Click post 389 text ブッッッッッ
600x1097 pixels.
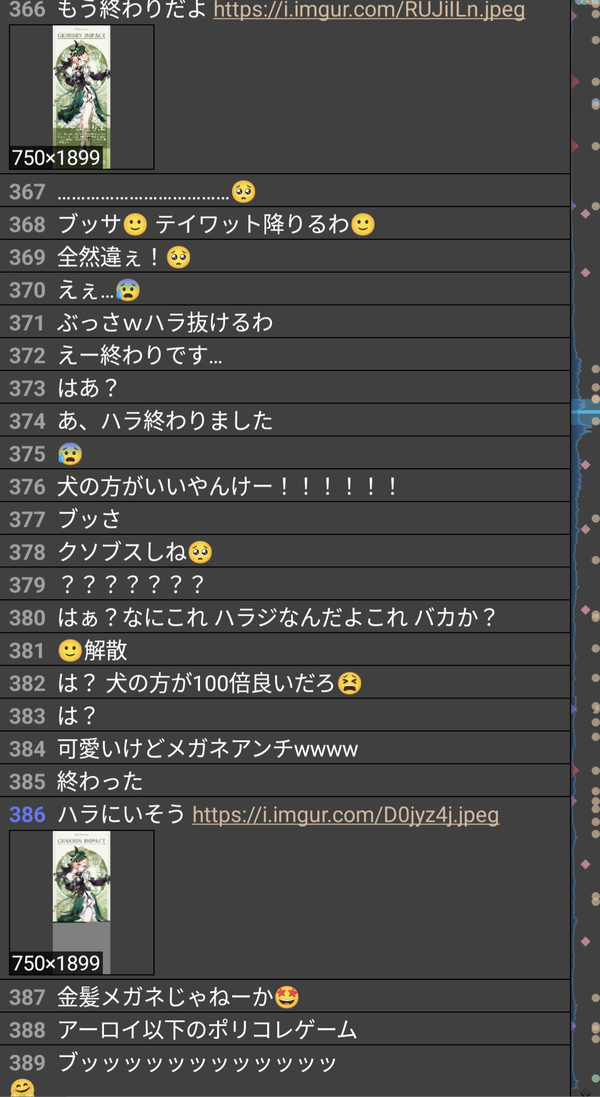click(x=197, y=1064)
